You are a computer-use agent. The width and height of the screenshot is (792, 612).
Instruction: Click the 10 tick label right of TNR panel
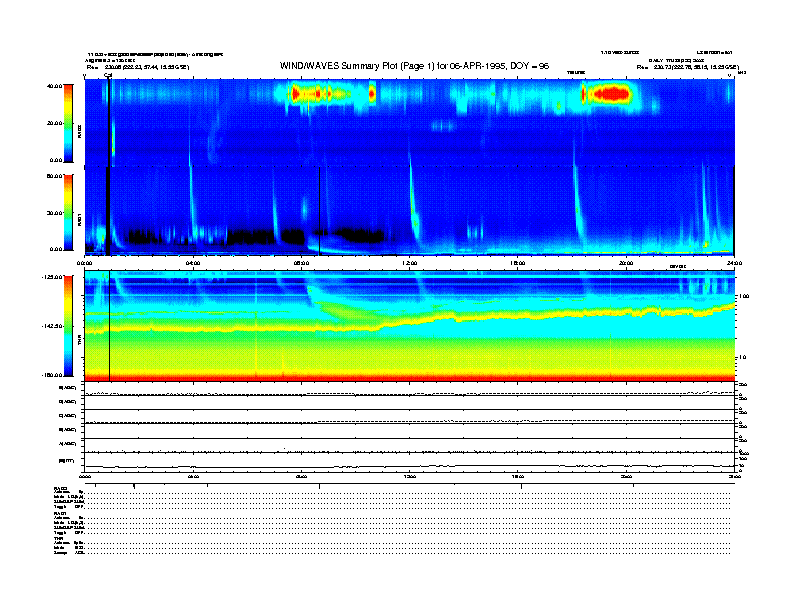[x=743, y=357]
